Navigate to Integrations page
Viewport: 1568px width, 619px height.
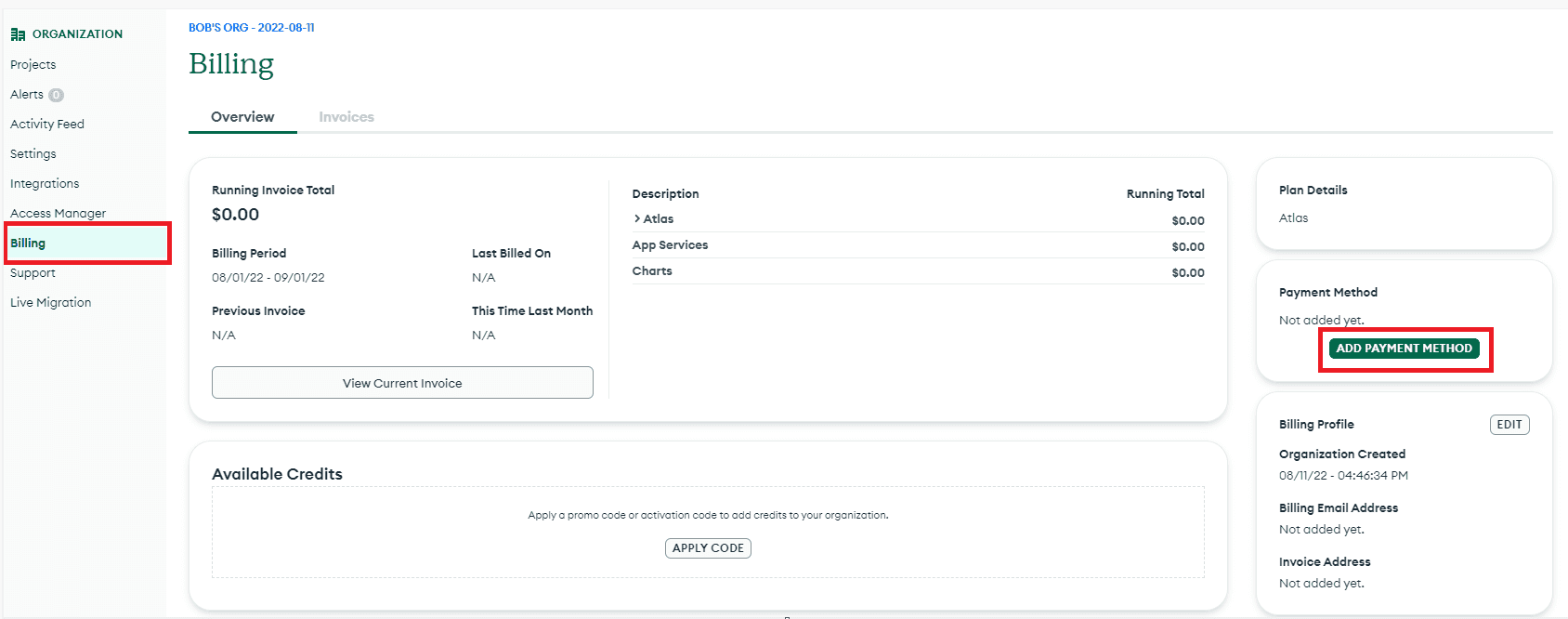click(45, 184)
